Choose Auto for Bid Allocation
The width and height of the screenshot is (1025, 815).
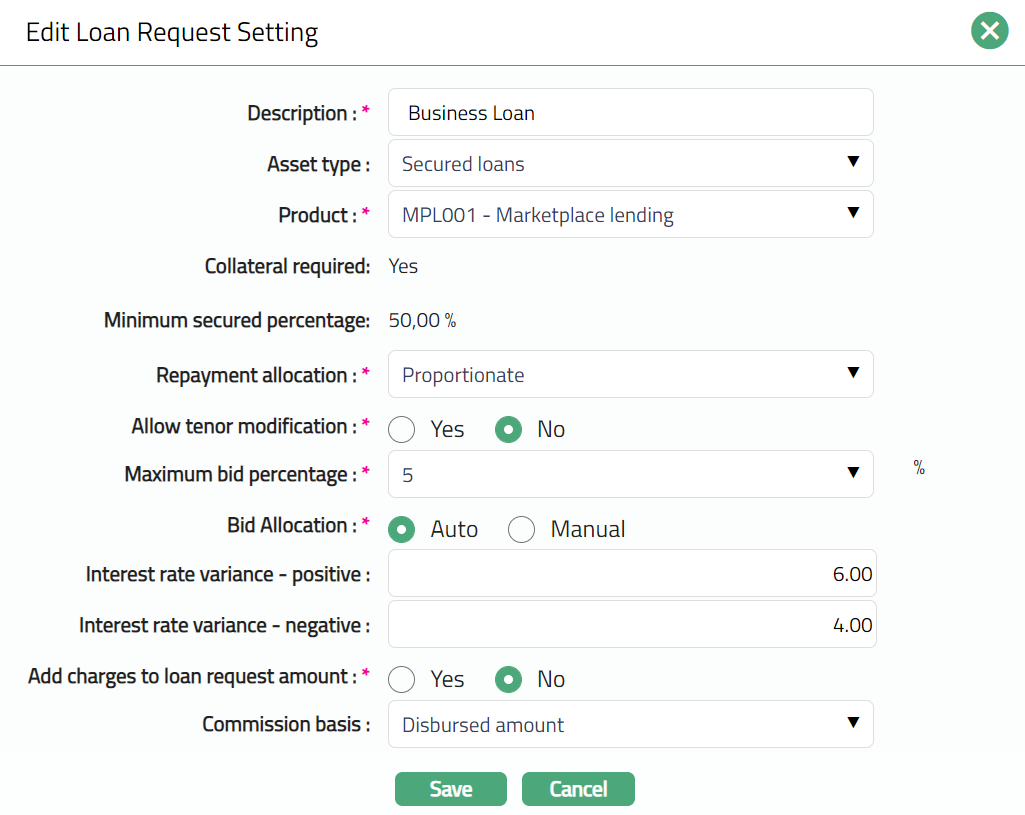point(402,529)
